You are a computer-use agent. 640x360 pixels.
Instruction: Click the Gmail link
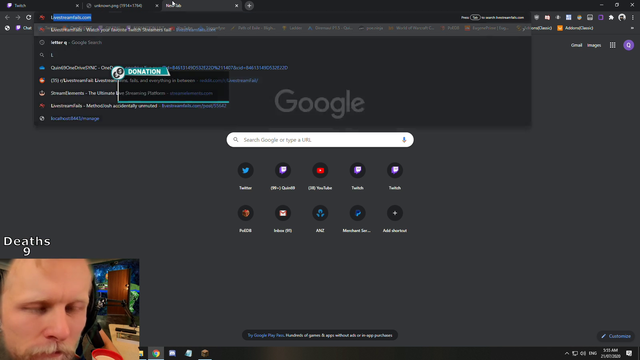[576, 45]
